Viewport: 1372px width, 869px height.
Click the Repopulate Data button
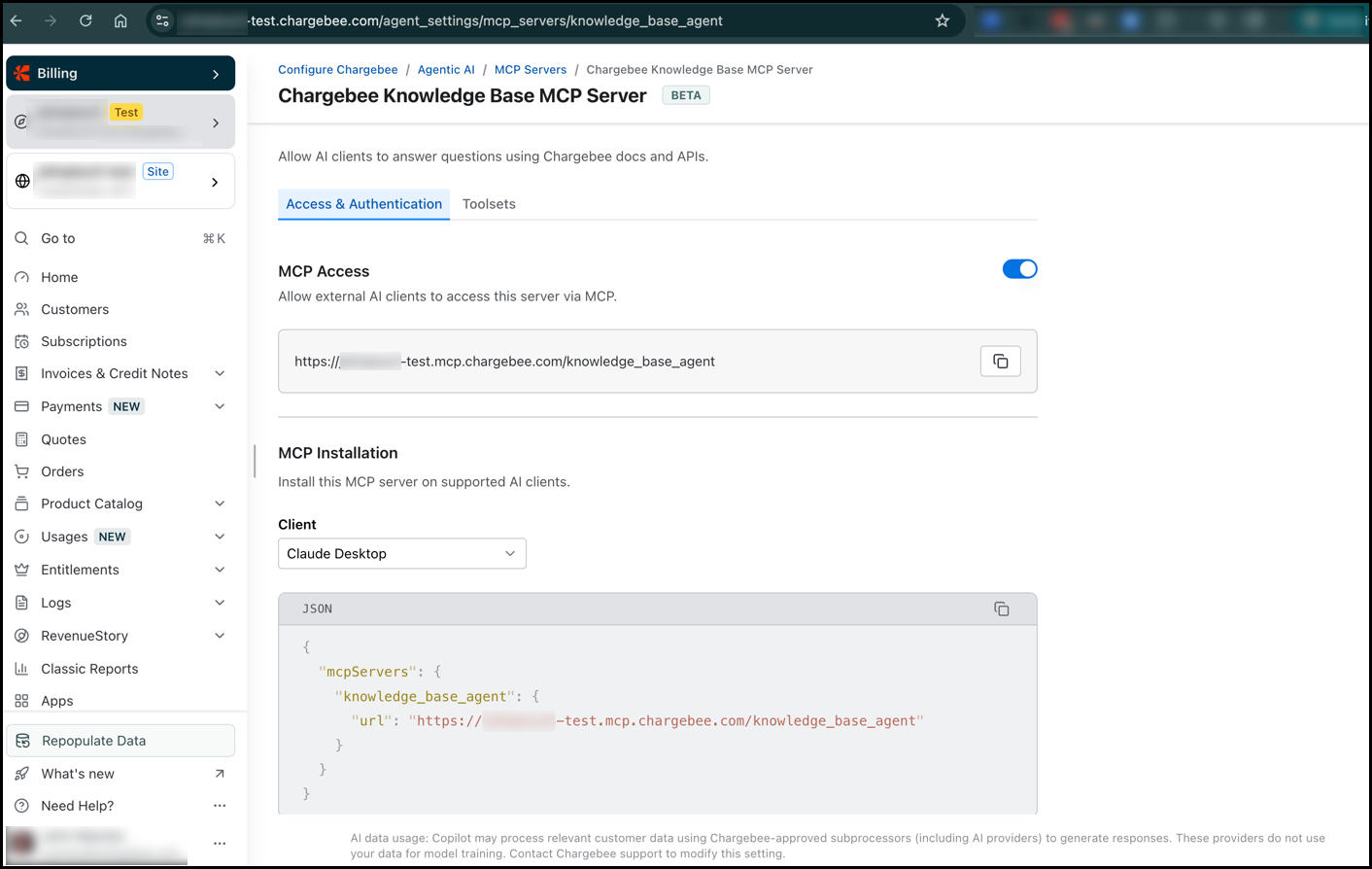tap(120, 741)
